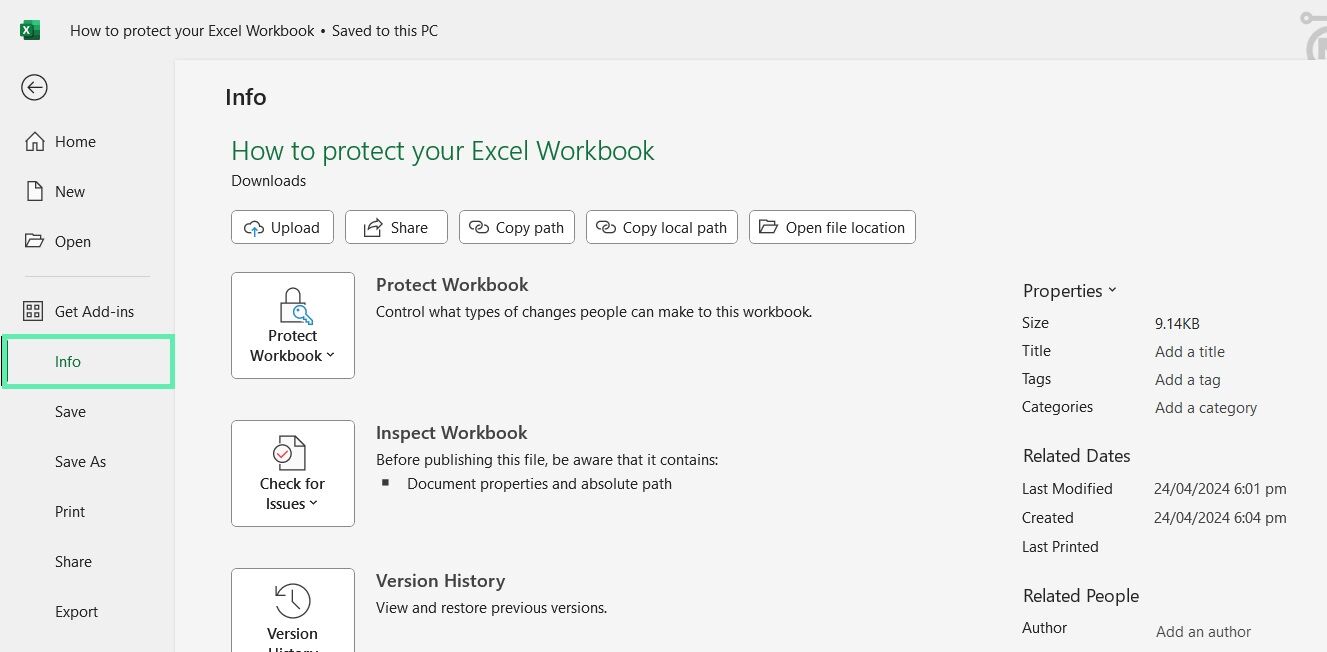Viewport: 1327px width, 652px height.
Task: Click the workbook title heading in green
Action: click(x=443, y=151)
